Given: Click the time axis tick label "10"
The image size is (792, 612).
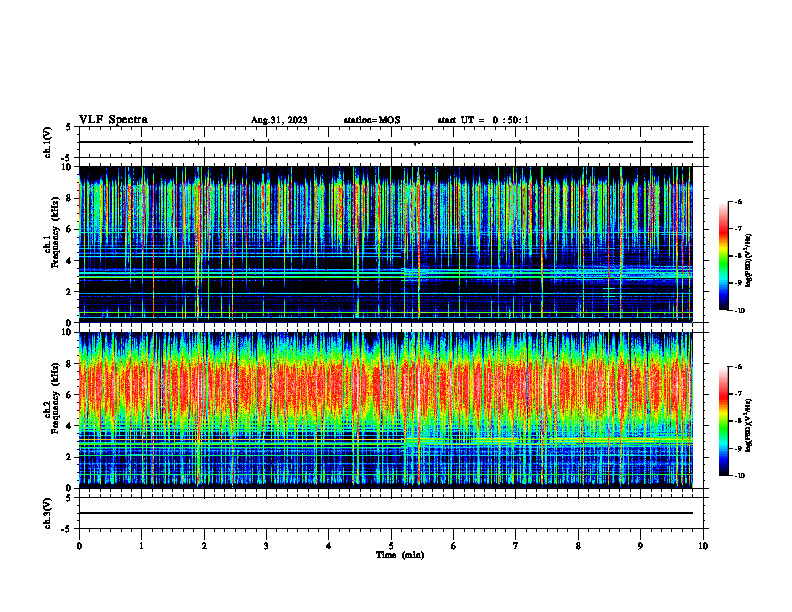Looking at the screenshot, I should pos(703,546).
